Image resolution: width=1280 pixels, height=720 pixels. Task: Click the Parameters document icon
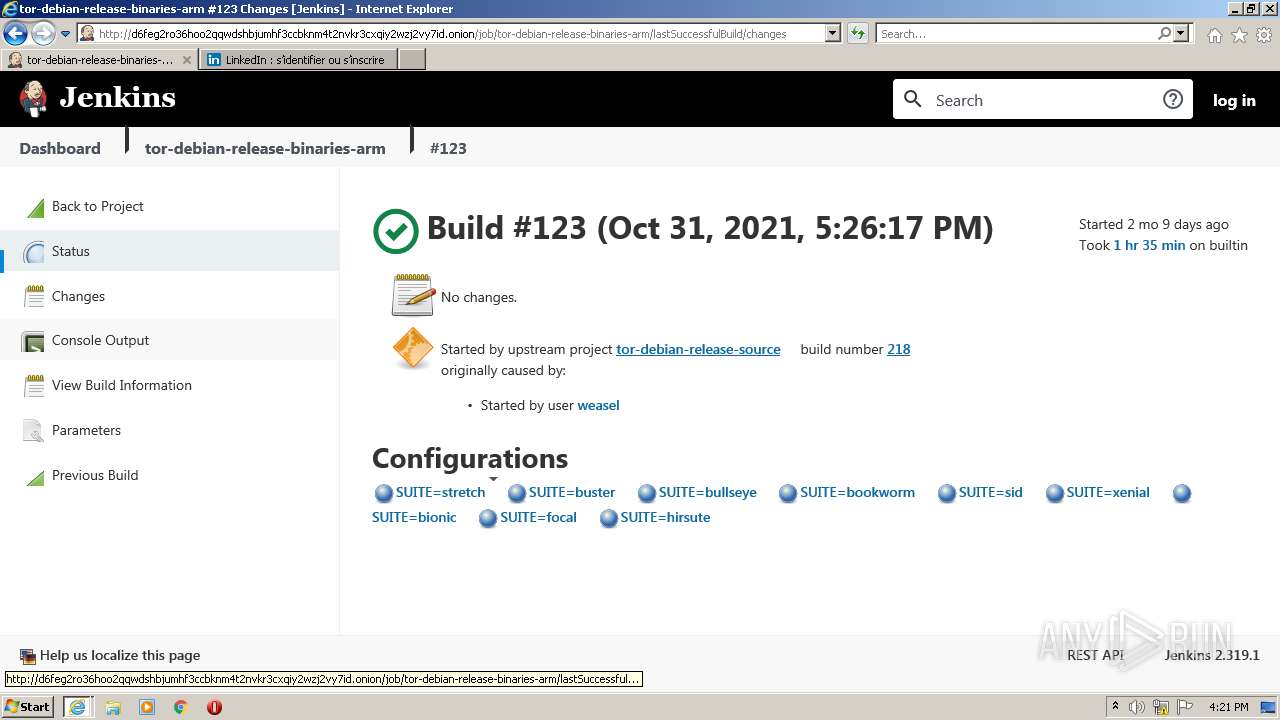tap(34, 431)
